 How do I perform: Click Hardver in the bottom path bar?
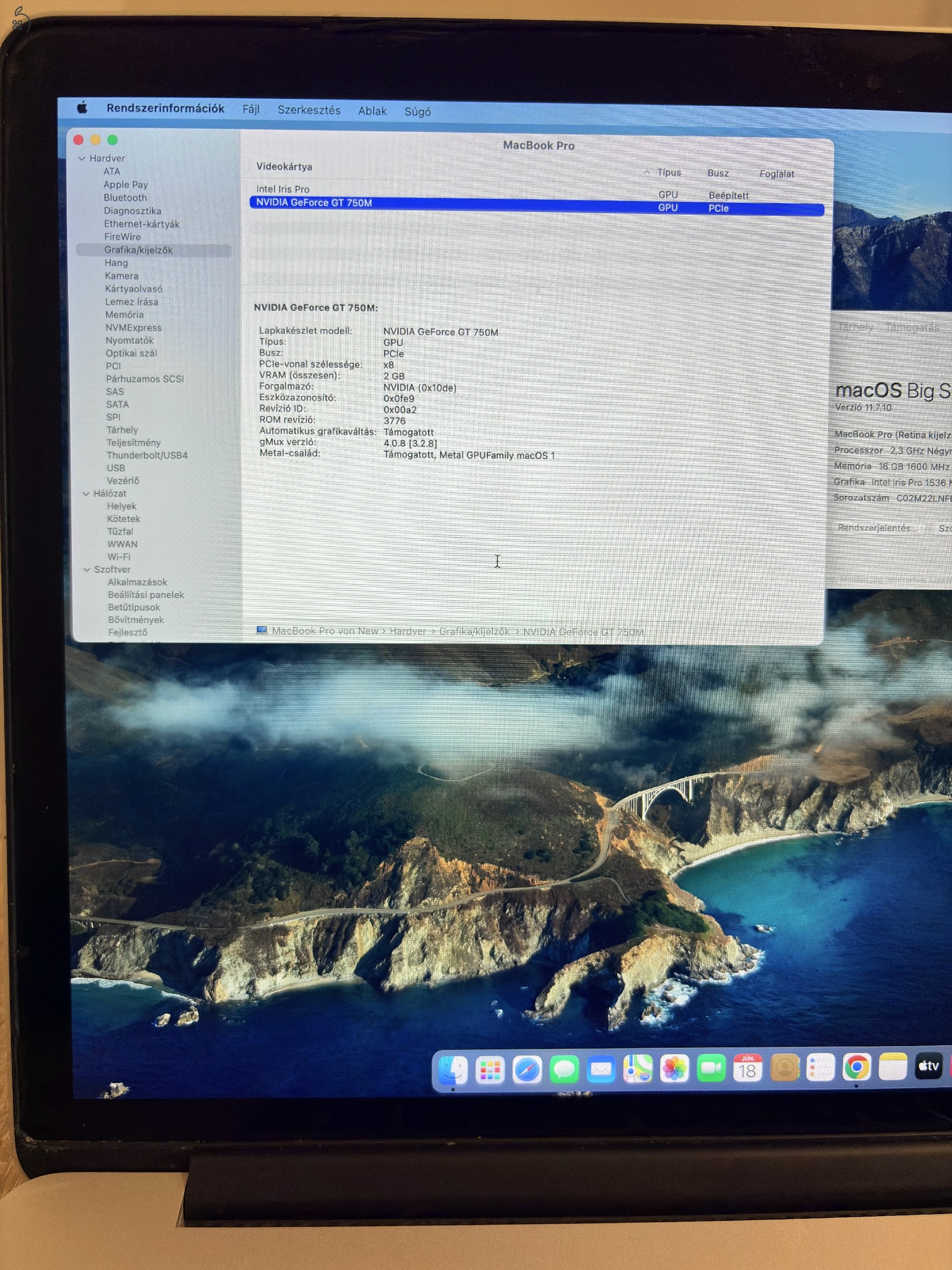tap(407, 631)
